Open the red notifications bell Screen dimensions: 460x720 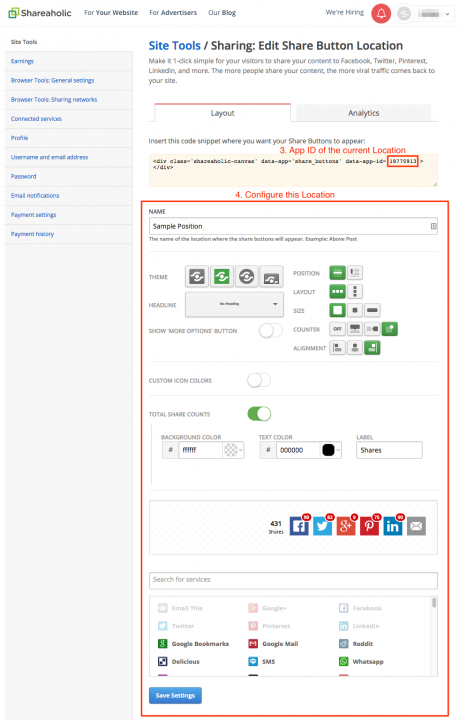point(381,13)
